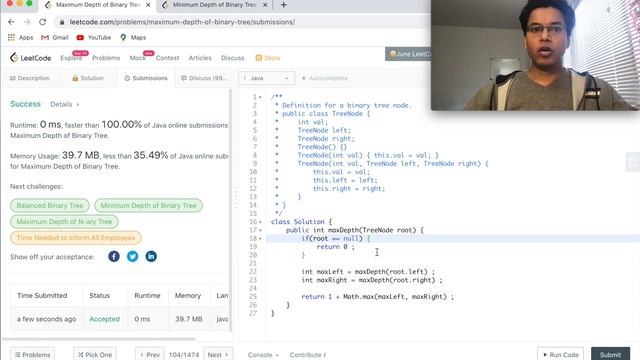This screenshot has width=640, height=360.
Task: Click the June LeetCoding banner button
Action: (408, 54)
